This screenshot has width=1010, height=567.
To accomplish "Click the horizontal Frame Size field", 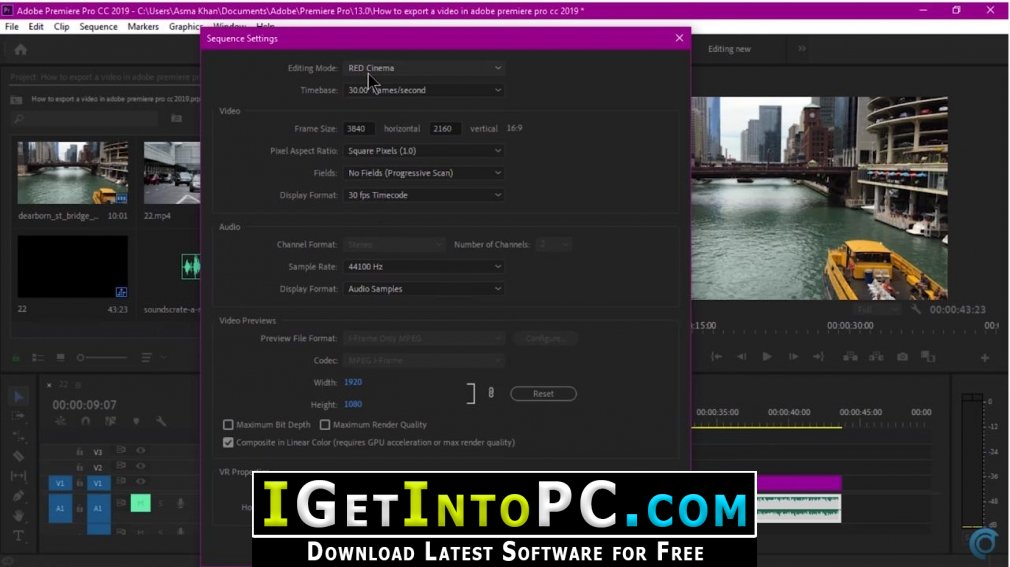I will click(359, 129).
